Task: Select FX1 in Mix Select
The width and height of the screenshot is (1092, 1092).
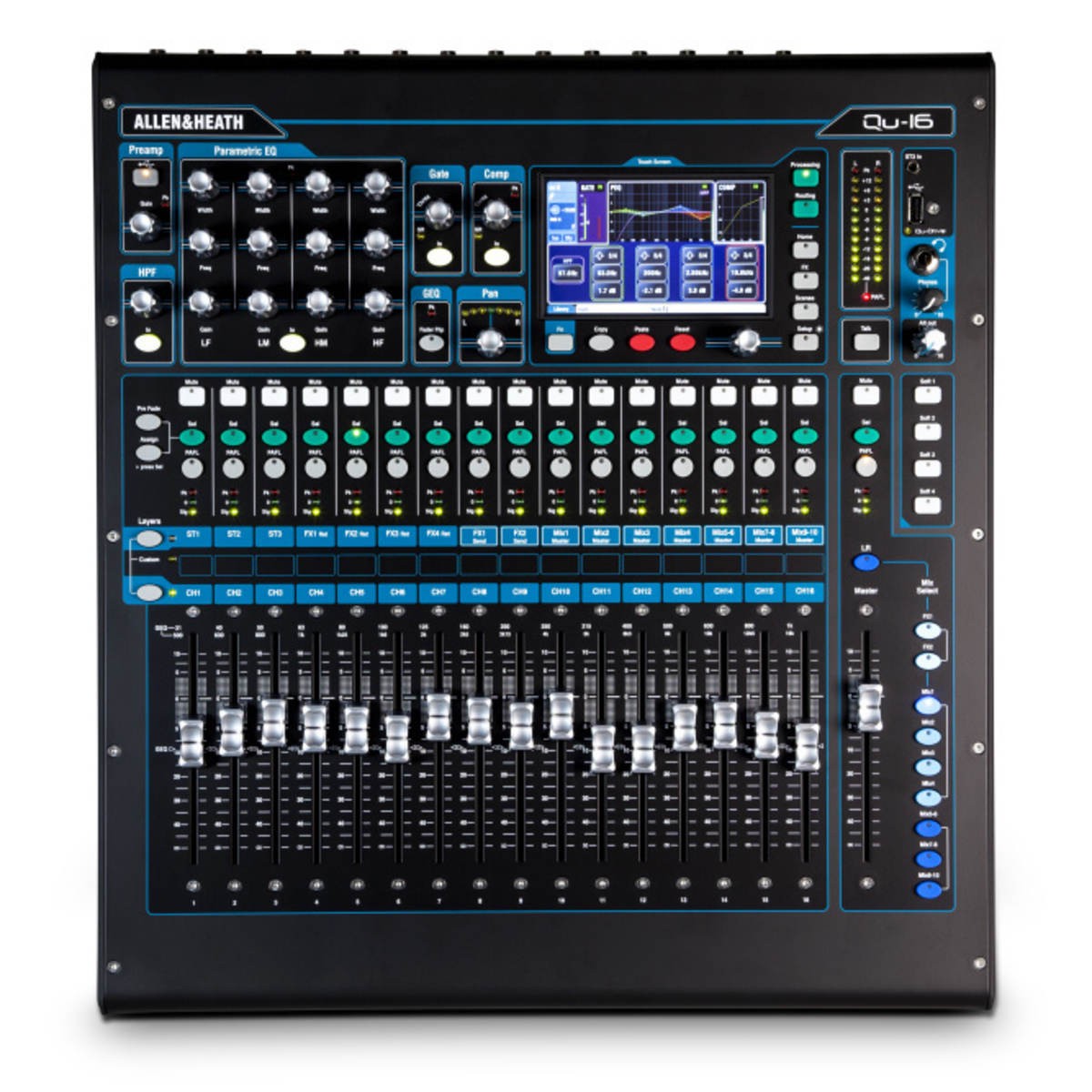Action: point(927,631)
